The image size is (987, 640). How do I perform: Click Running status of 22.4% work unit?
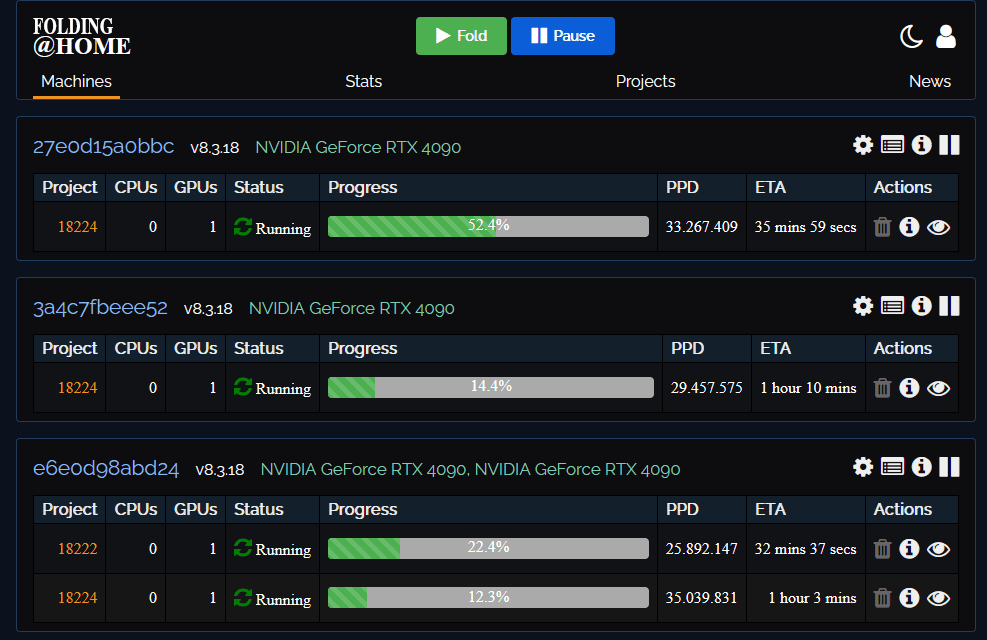click(273, 549)
